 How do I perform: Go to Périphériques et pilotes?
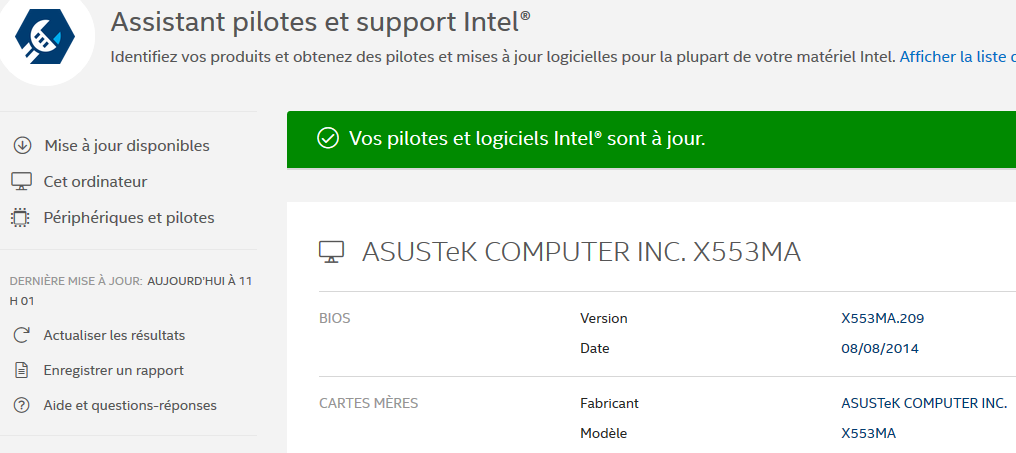129,218
